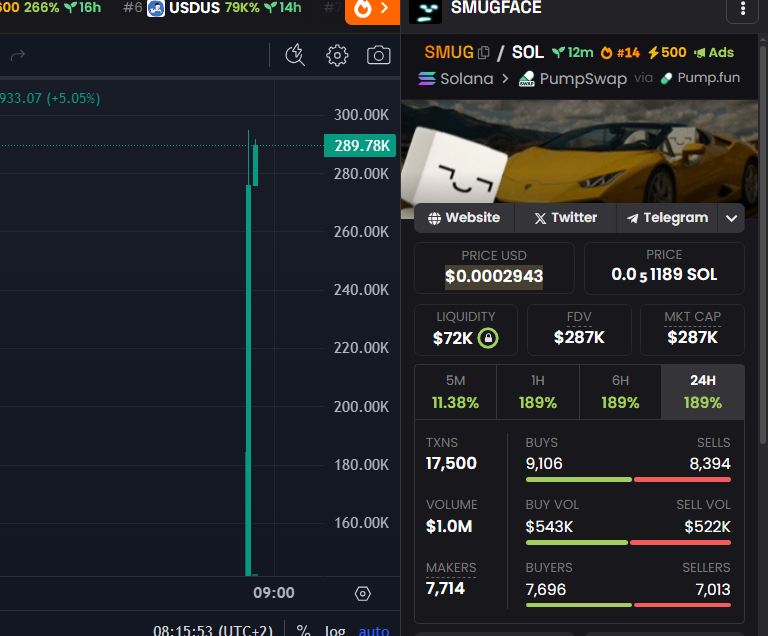Click the Pump.fun pill icon

666,78
